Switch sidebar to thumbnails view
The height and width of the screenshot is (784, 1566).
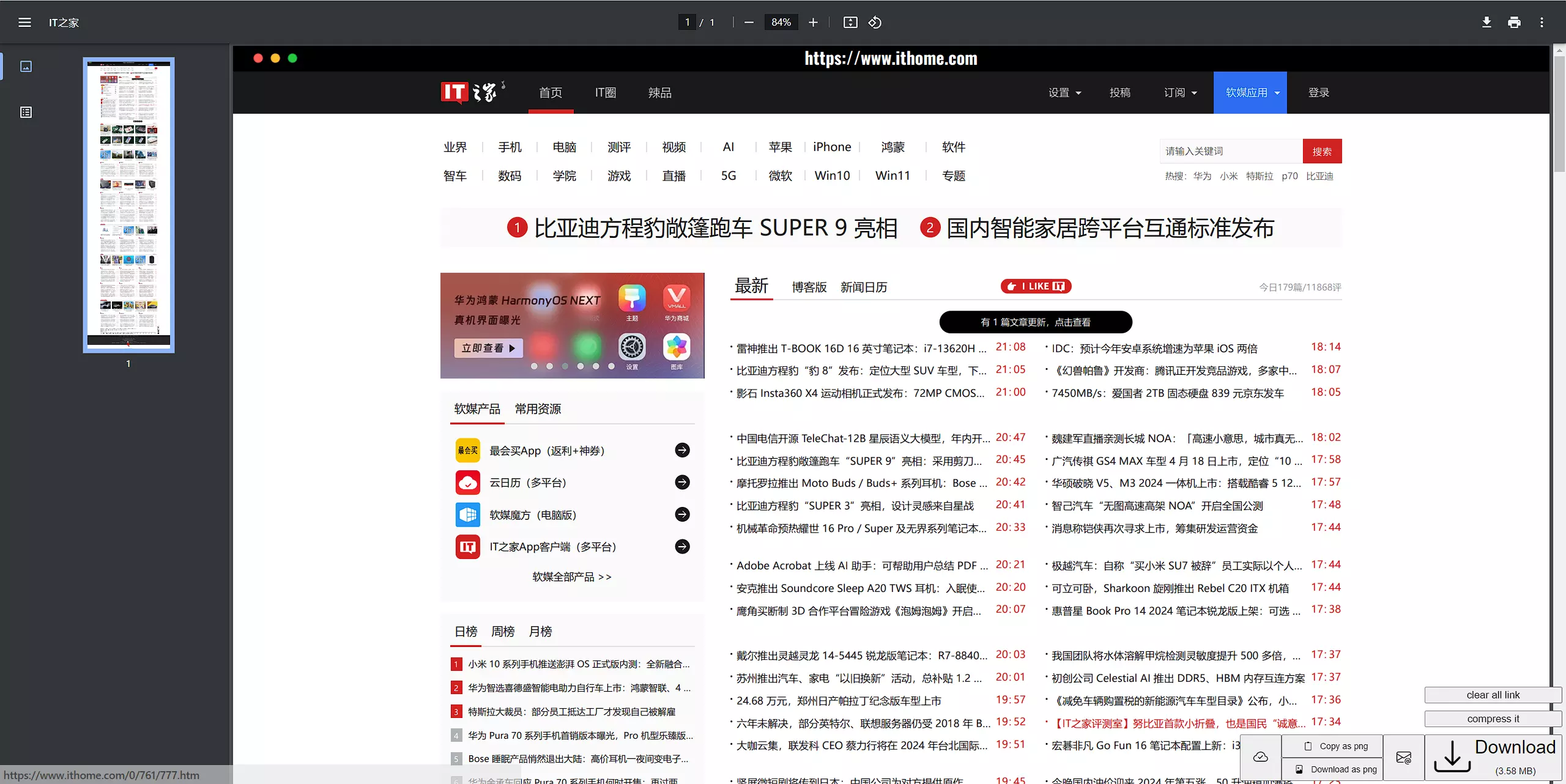(x=26, y=66)
